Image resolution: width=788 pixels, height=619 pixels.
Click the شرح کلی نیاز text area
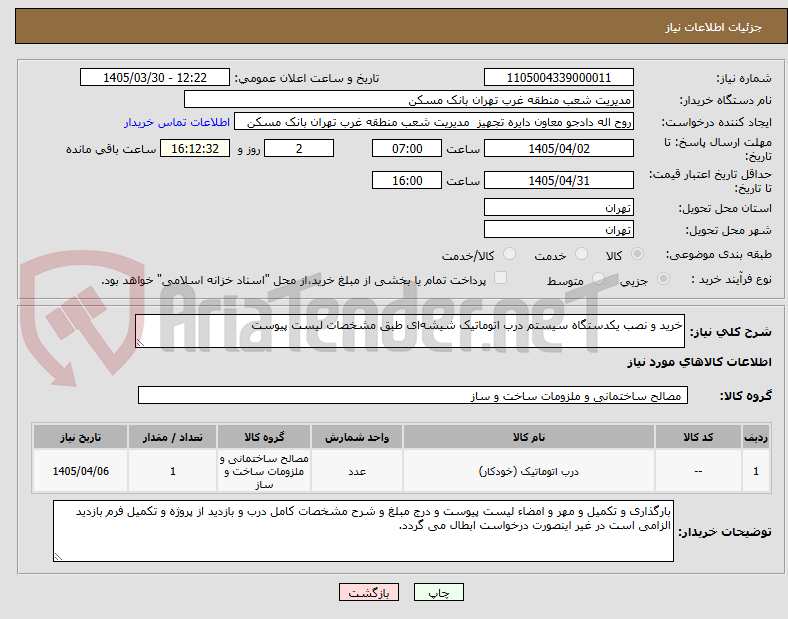tap(410, 331)
